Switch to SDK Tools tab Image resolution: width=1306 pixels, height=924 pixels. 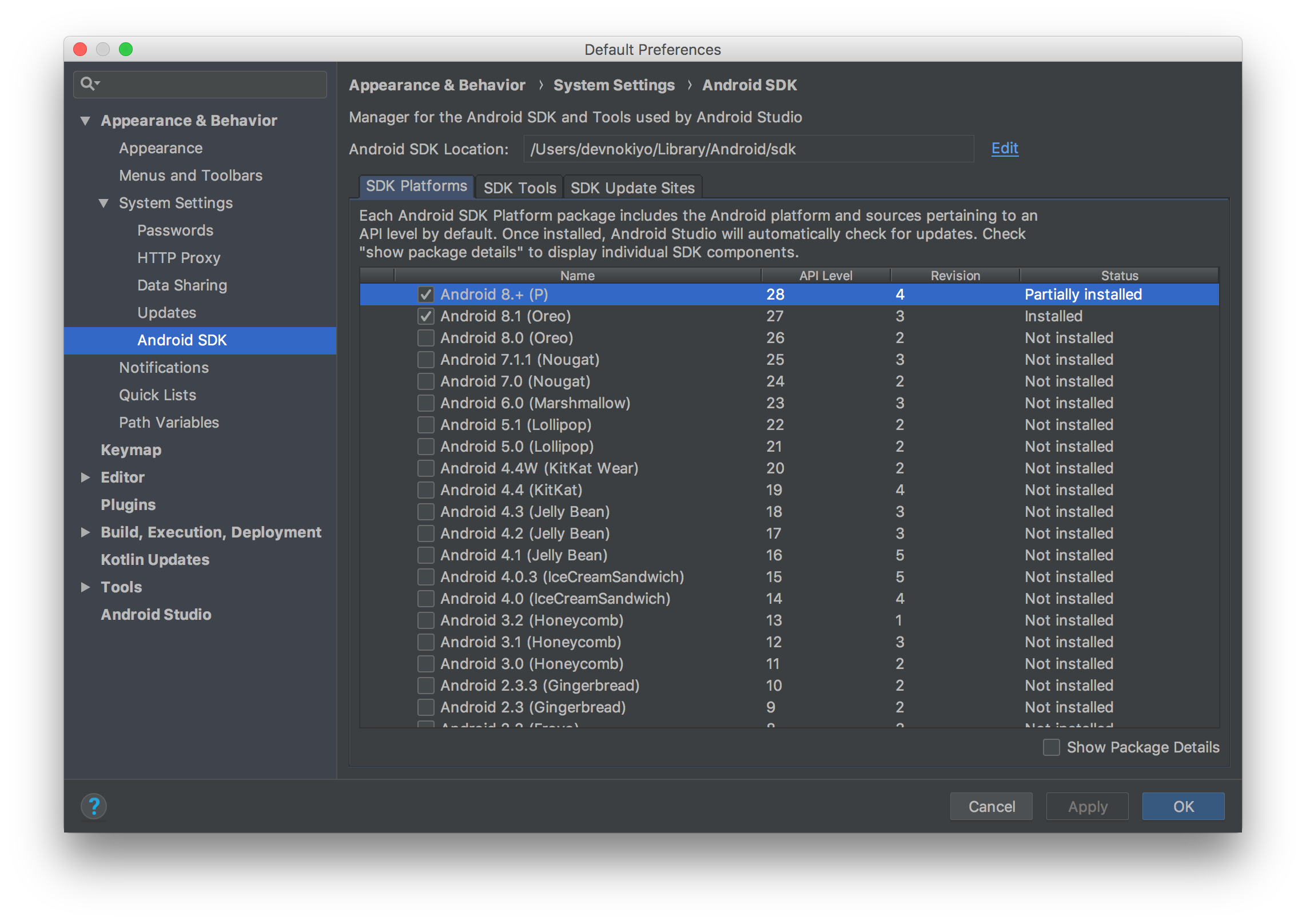[x=519, y=188]
